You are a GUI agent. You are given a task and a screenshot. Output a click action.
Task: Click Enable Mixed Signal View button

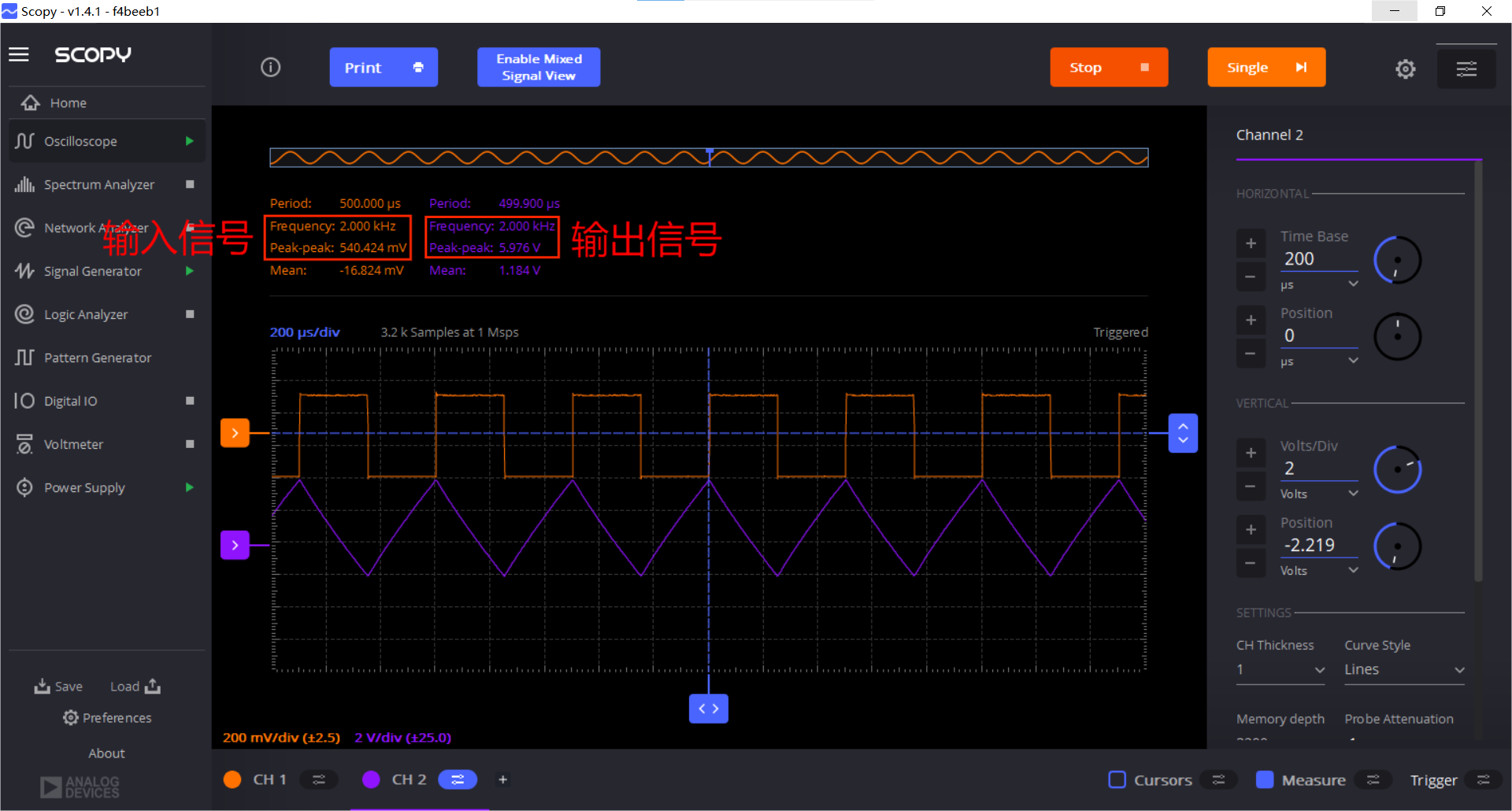coord(539,68)
